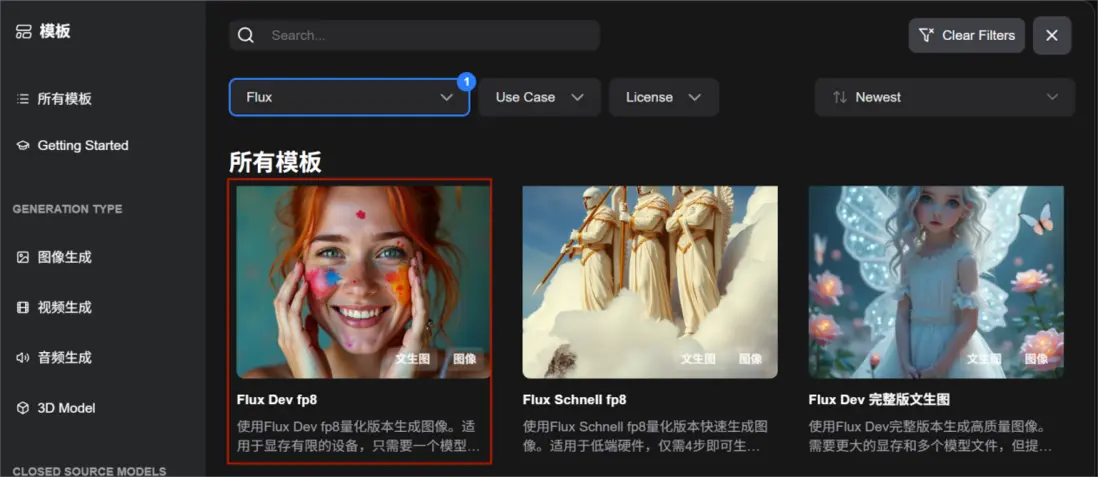
Task: Click the blue filter count badge
Action: pos(466,82)
